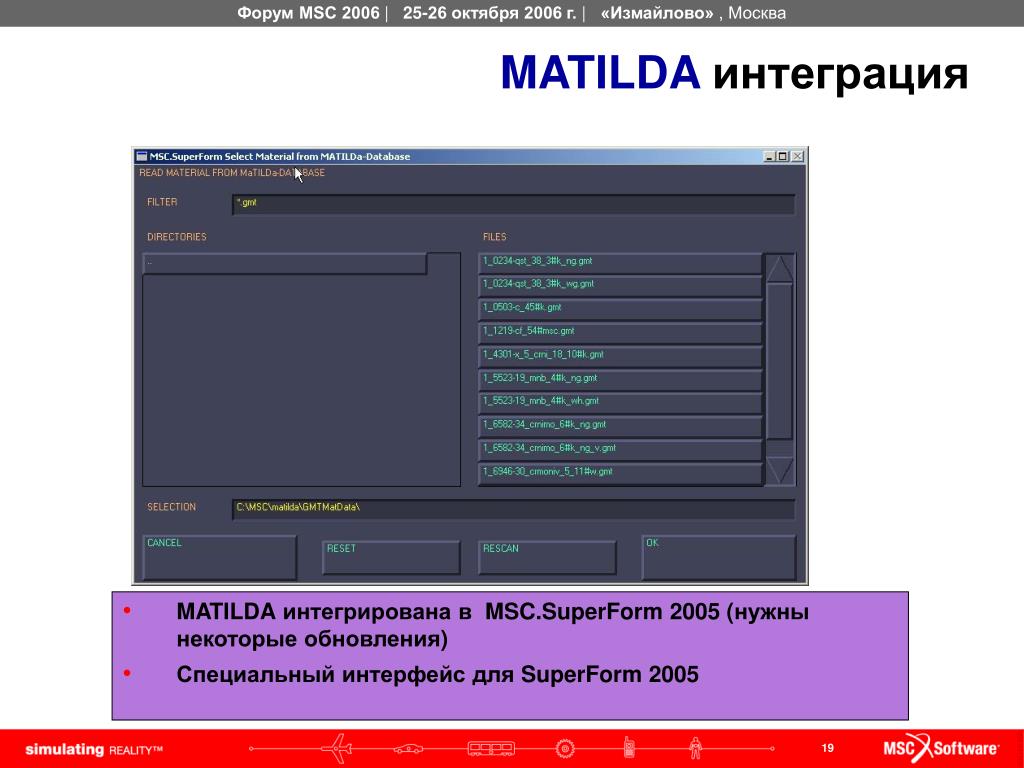Click the RESET button

[x=391, y=558]
